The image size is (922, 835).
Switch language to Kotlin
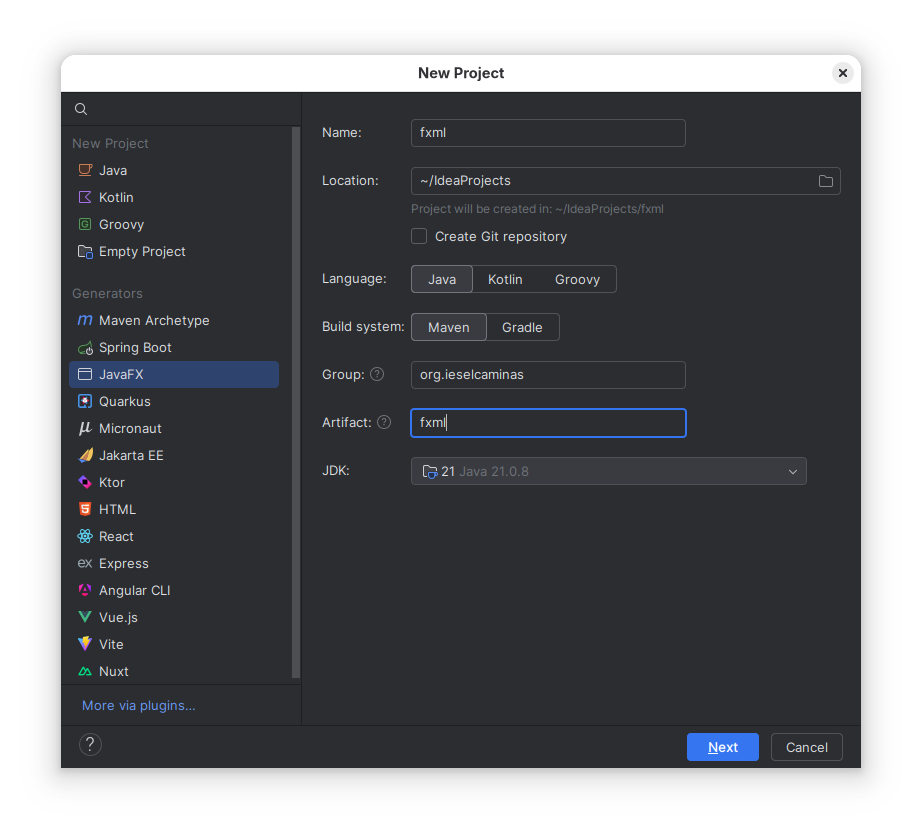[505, 279]
